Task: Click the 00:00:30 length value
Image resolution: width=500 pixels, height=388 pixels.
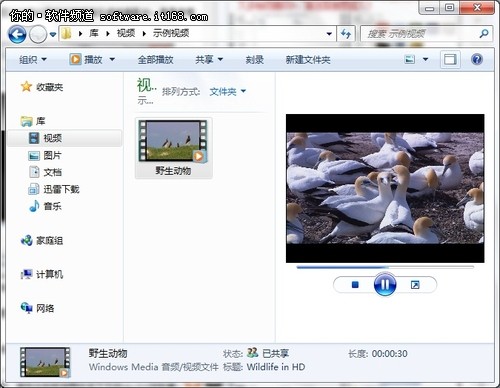Action: [x=390, y=354]
